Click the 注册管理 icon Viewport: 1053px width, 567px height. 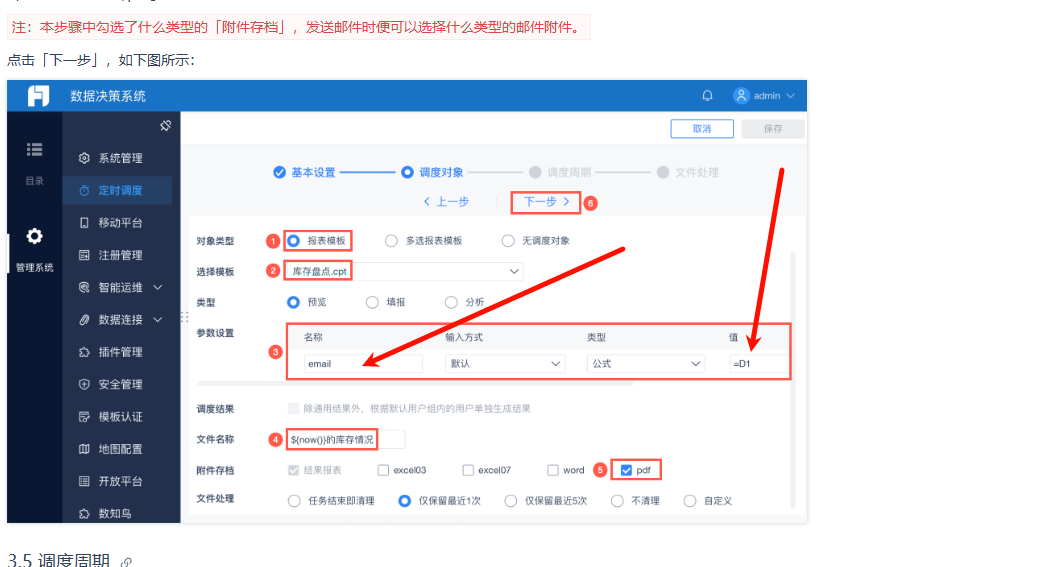(x=84, y=255)
